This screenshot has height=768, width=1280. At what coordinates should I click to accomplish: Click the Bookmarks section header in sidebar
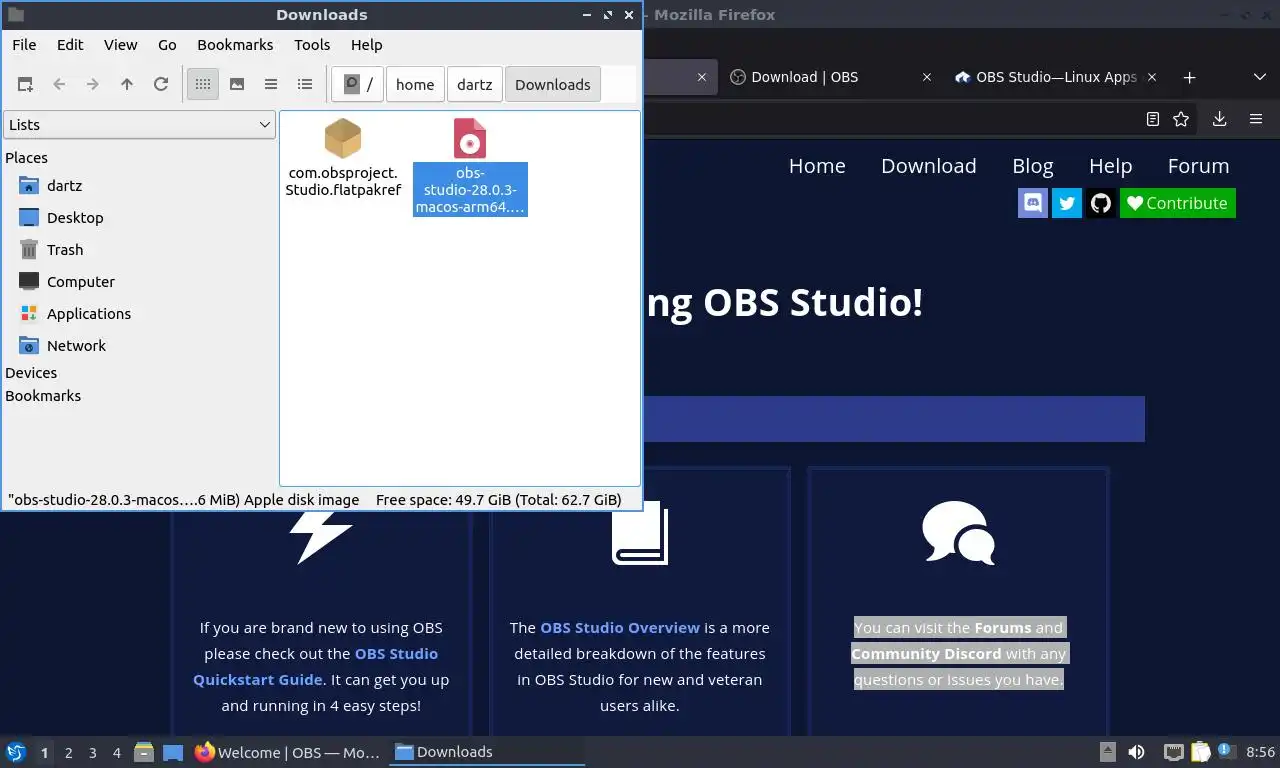[43, 396]
